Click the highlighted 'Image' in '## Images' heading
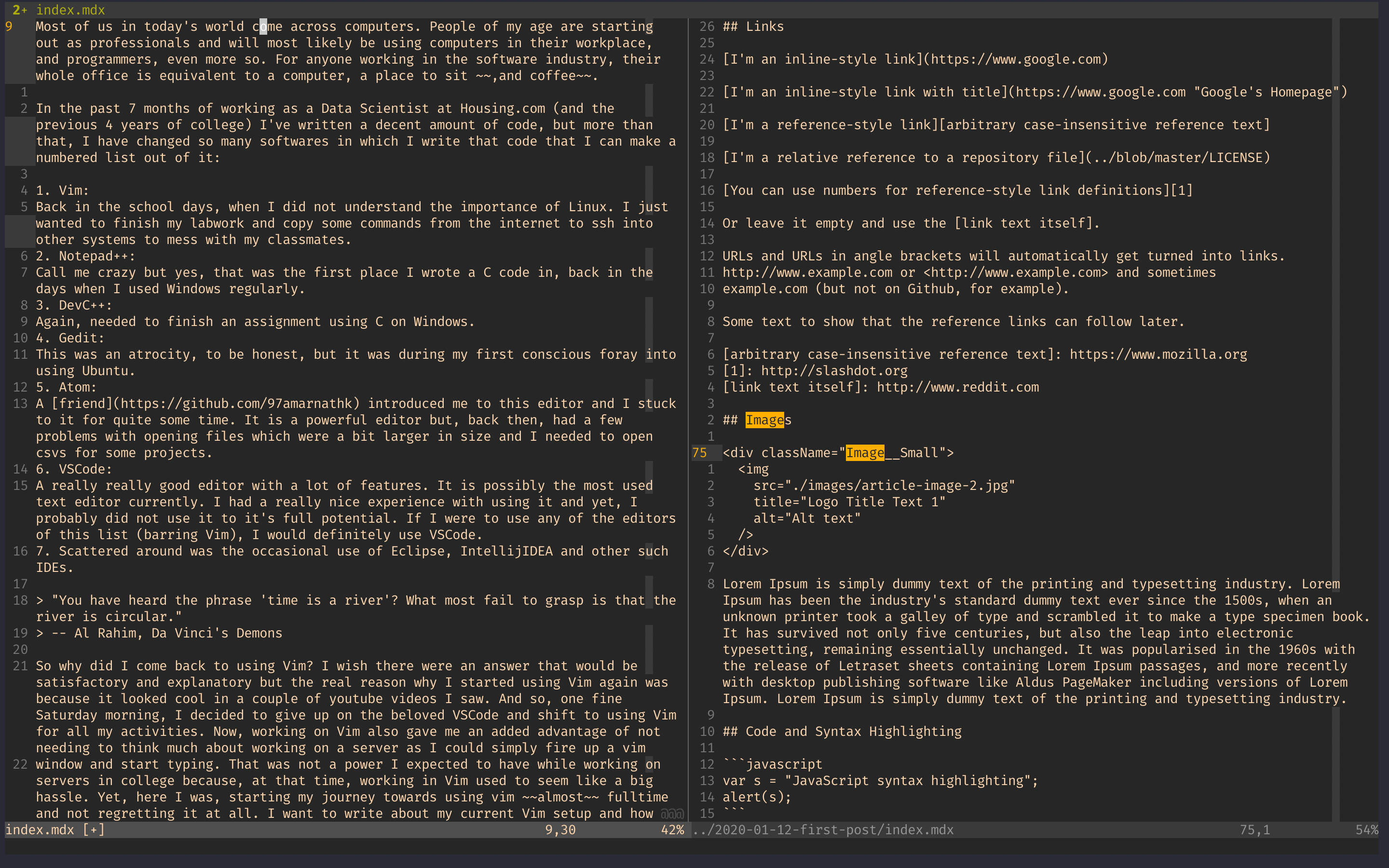 click(764, 420)
